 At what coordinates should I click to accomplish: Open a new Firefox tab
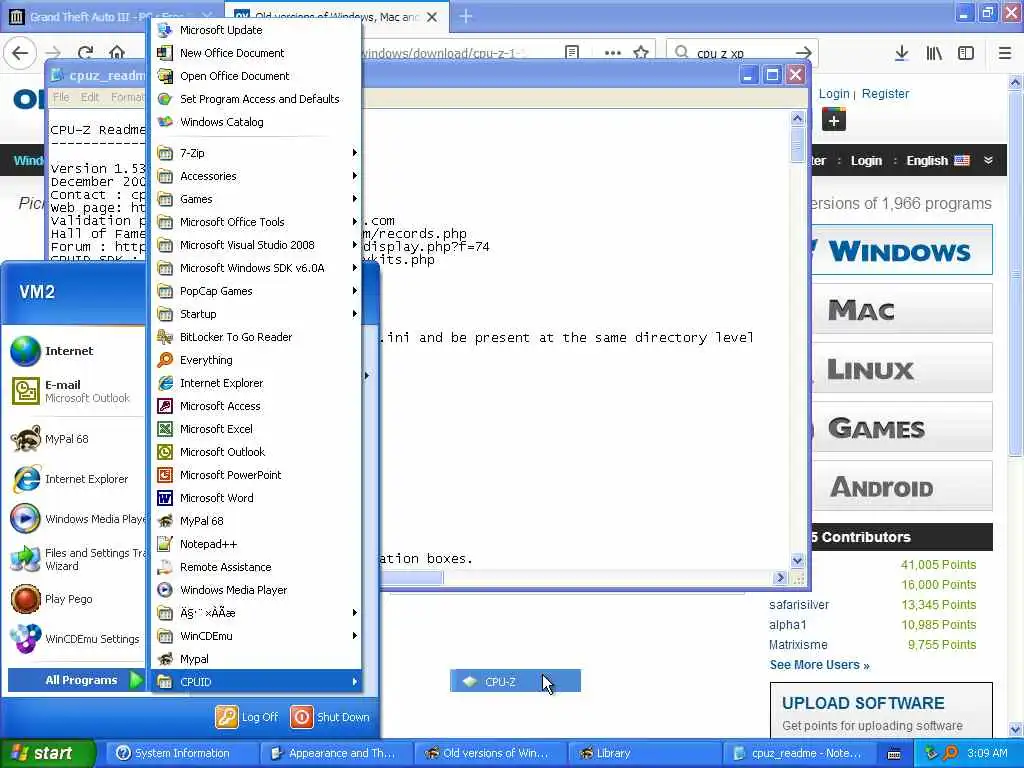(466, 16)
